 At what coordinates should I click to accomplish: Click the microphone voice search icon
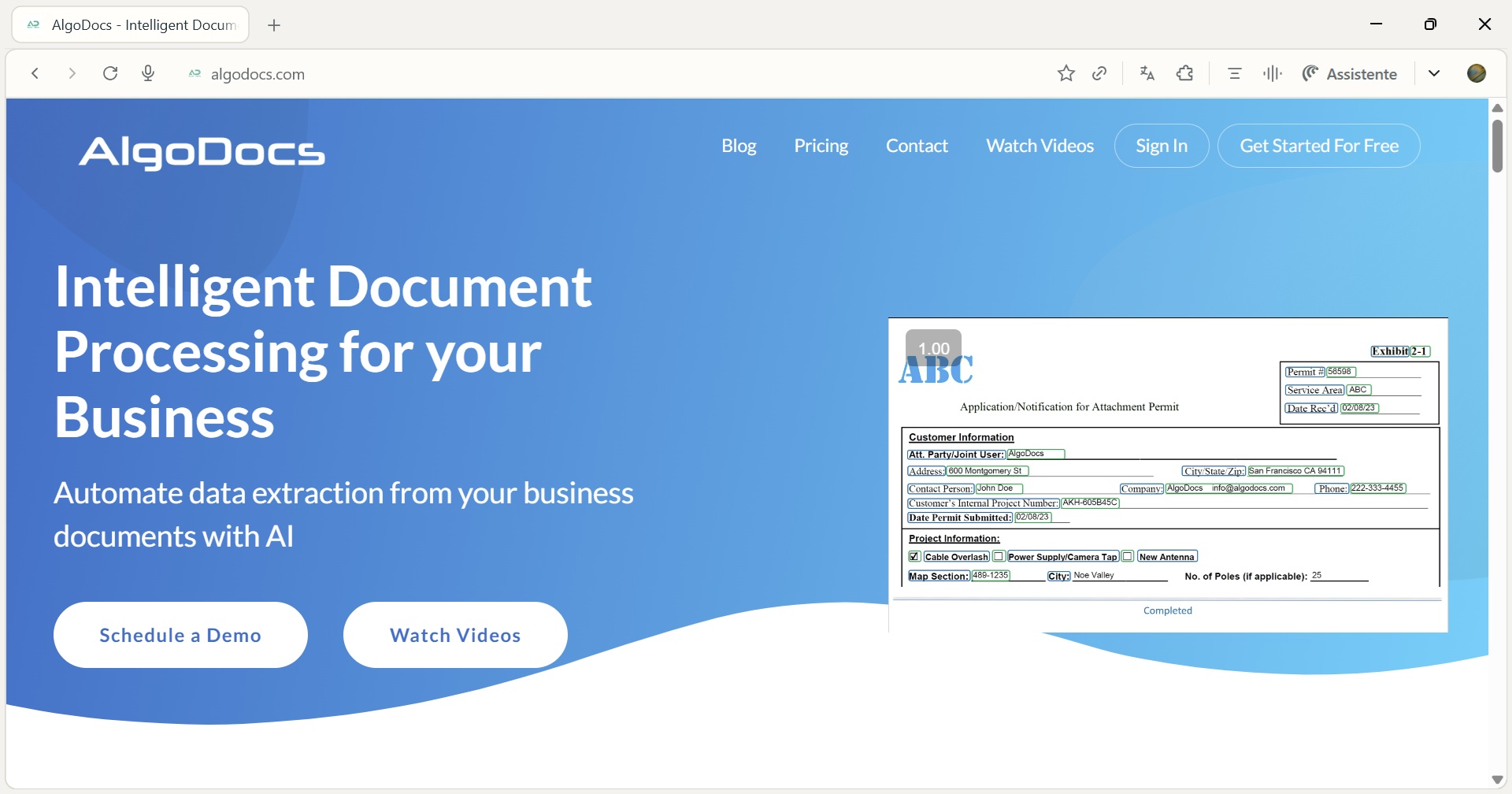coord(148,73)
